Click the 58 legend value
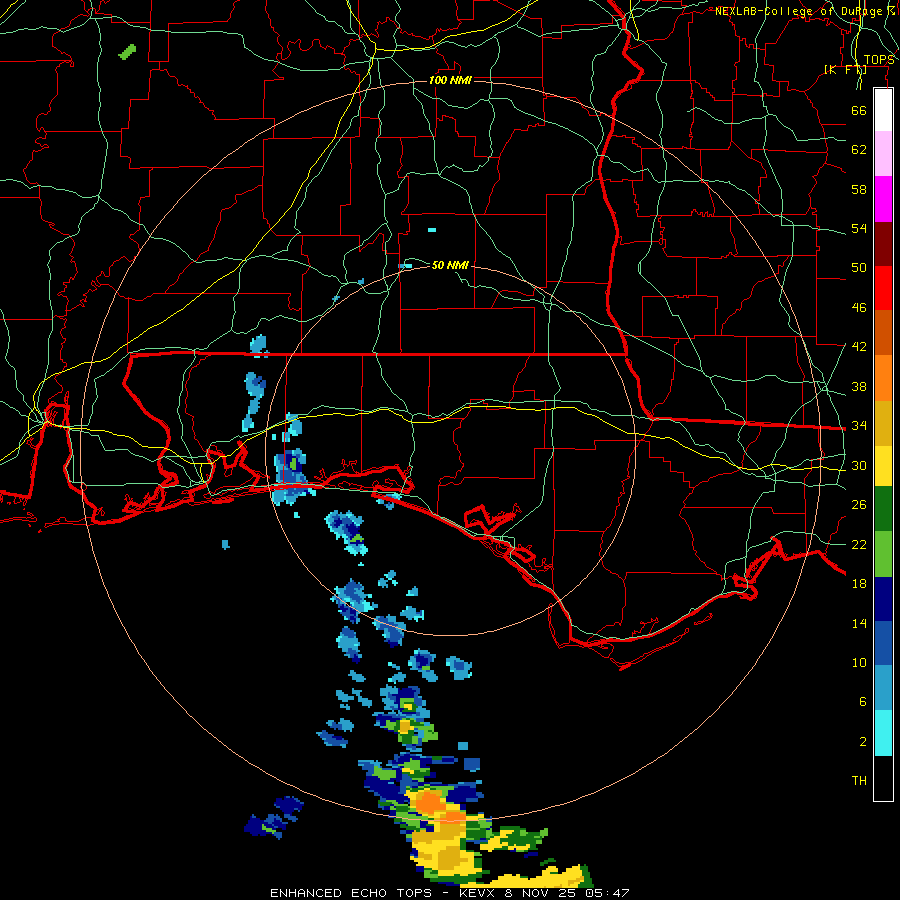Image resolution: width=900 pixels, height=900 pixels. [x=859, y=189]
